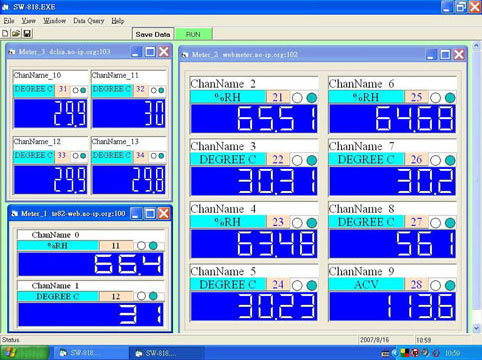
Task: Click the Meter_2 window title bar icon
Action: click(x=185, y=55)
